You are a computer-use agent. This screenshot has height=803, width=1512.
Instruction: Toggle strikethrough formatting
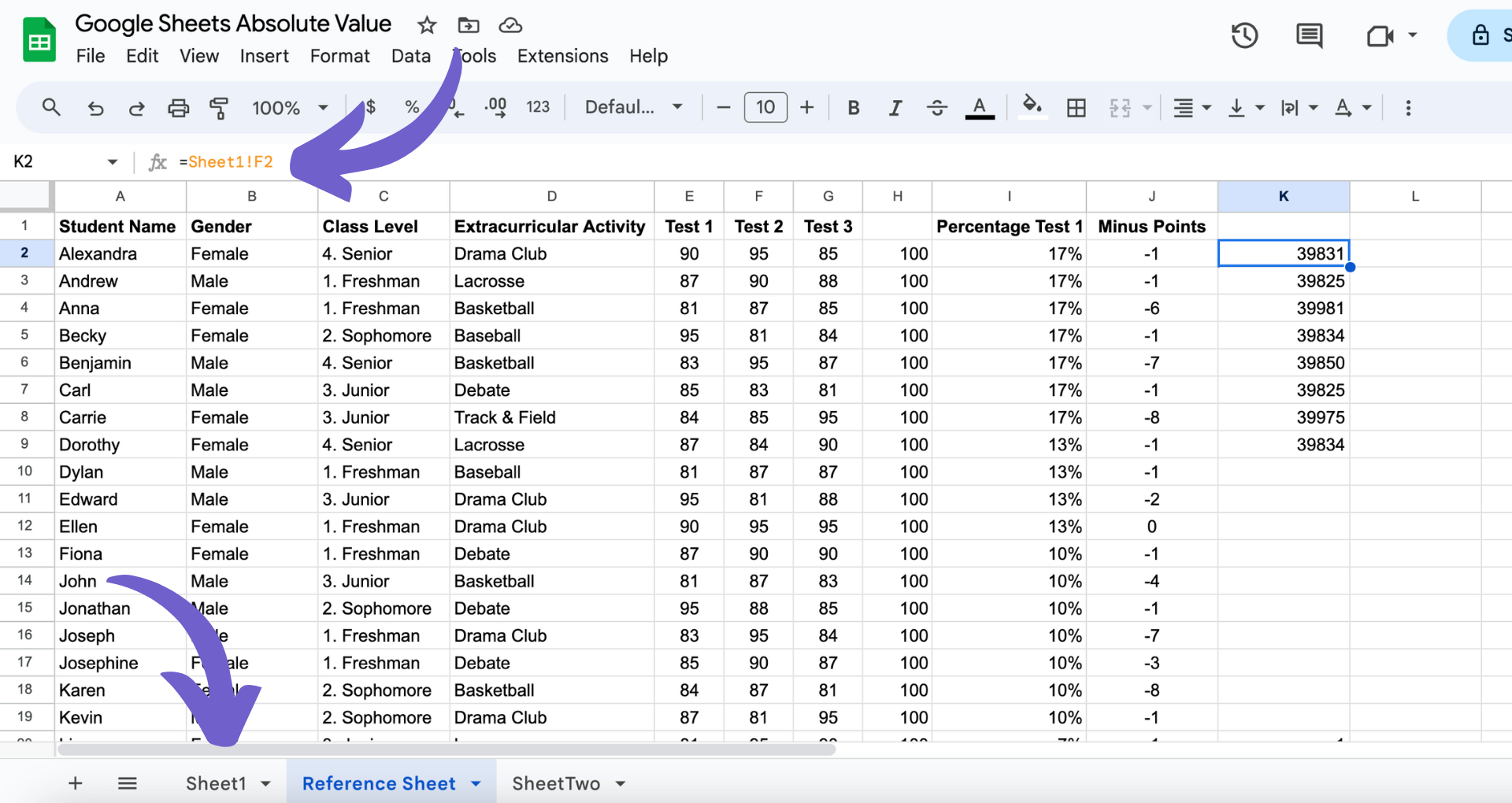[937, 108]
